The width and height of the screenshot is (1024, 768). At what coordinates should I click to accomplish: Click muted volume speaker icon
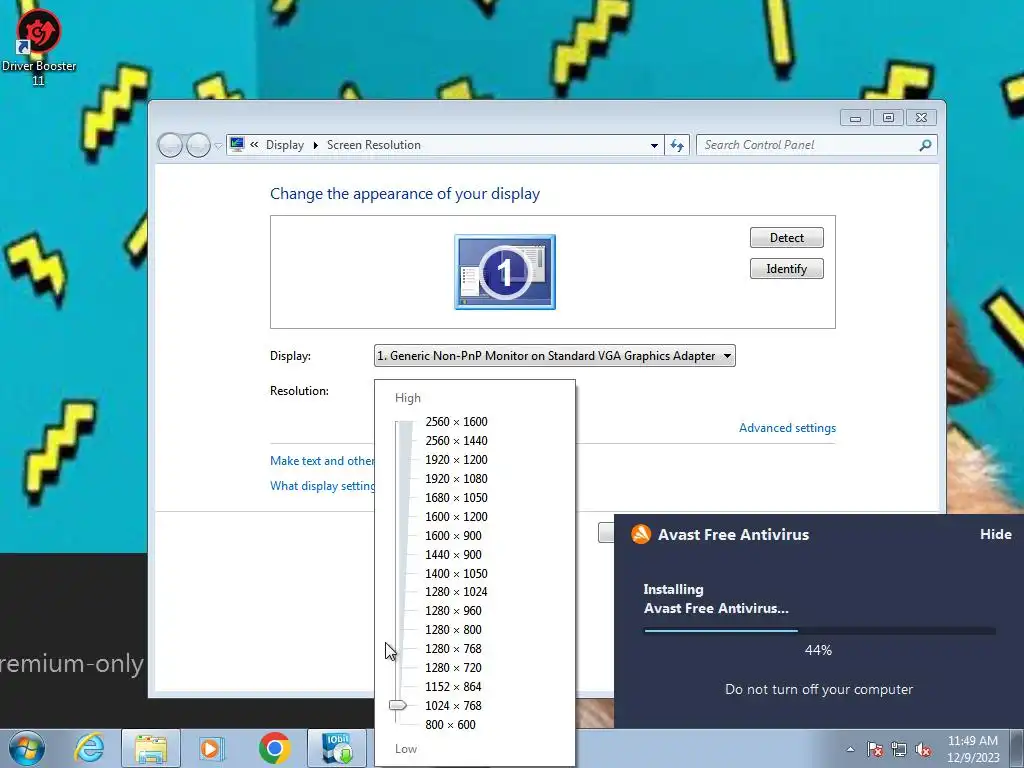coord(923,749)
